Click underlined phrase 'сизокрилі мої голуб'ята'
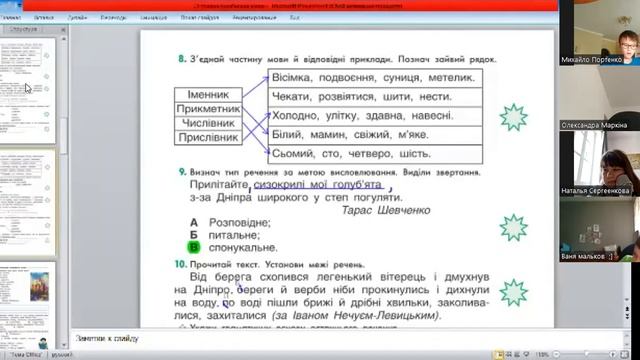This screenshot has width=640, height=360. (318, 184)
